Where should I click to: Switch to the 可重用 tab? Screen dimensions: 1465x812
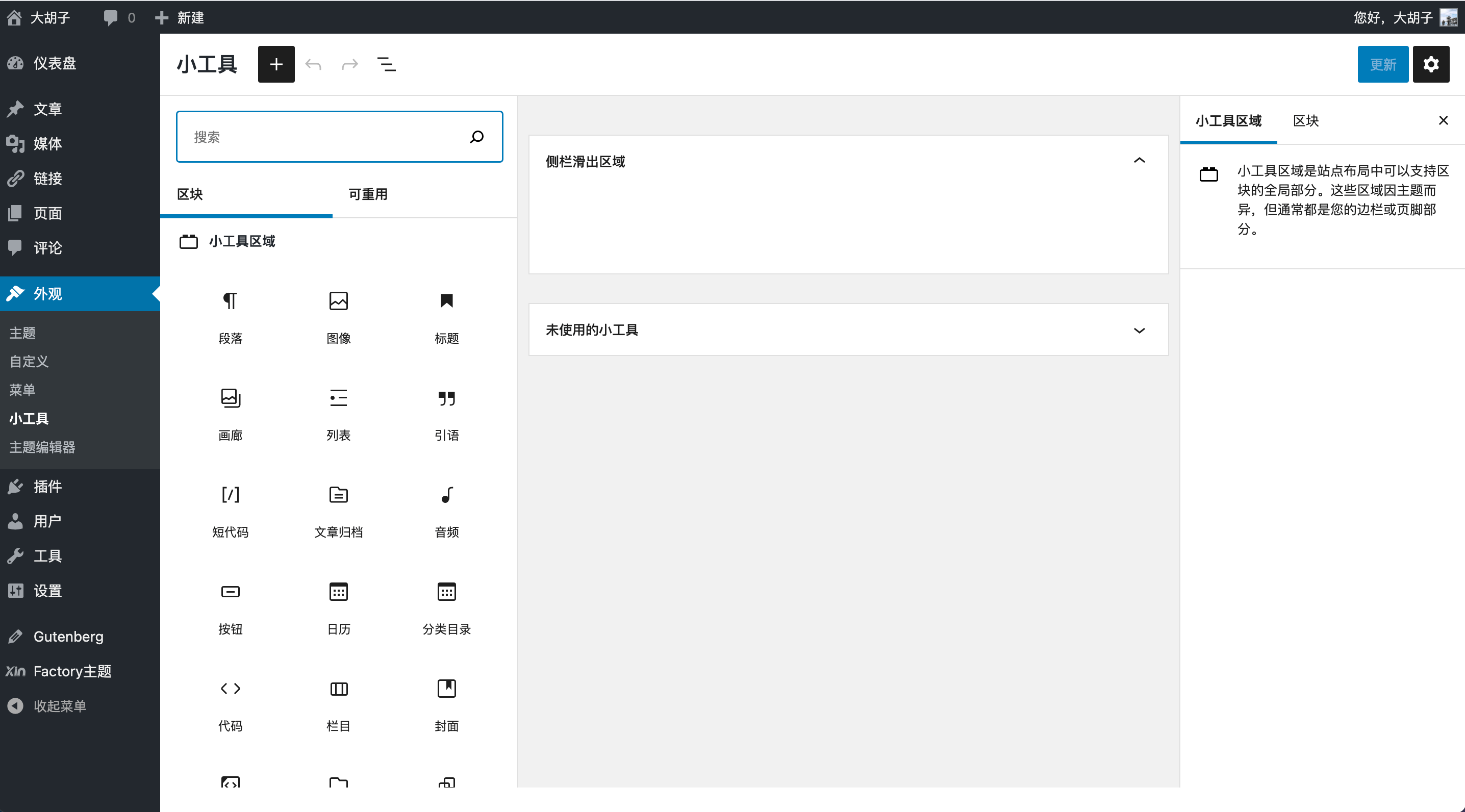367,194
